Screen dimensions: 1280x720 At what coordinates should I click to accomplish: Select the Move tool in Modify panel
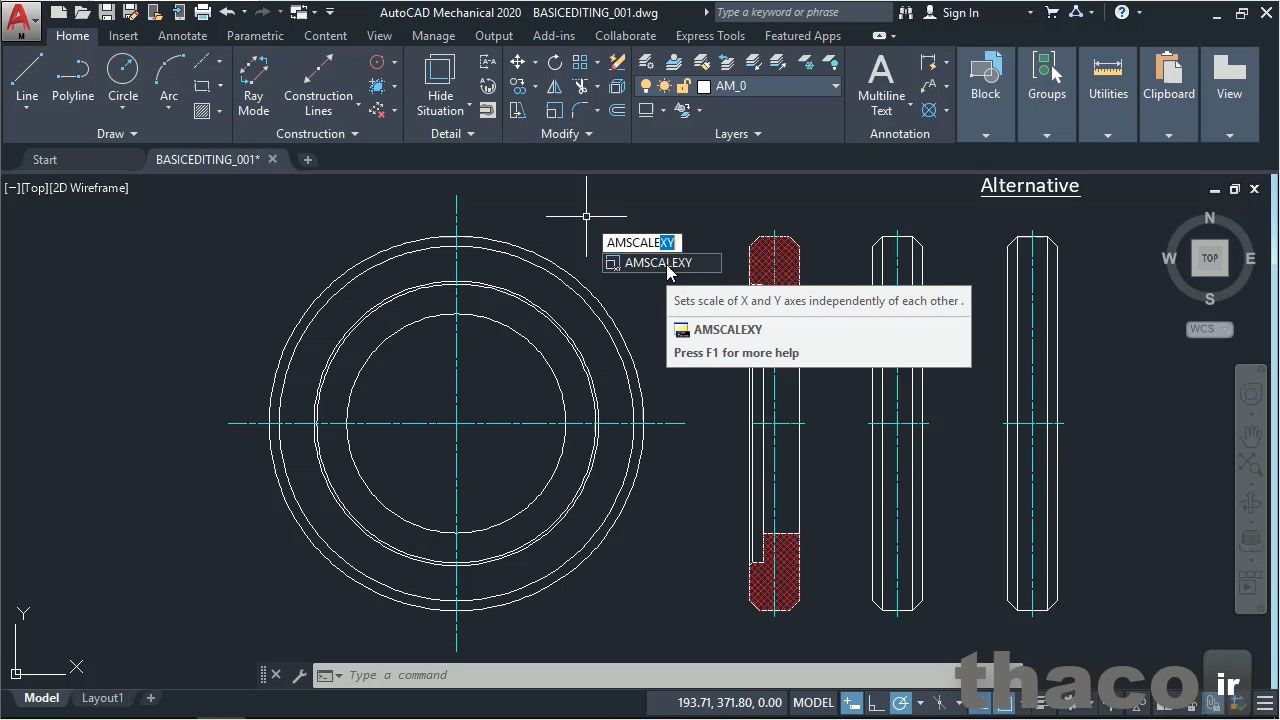pos(517,62)
